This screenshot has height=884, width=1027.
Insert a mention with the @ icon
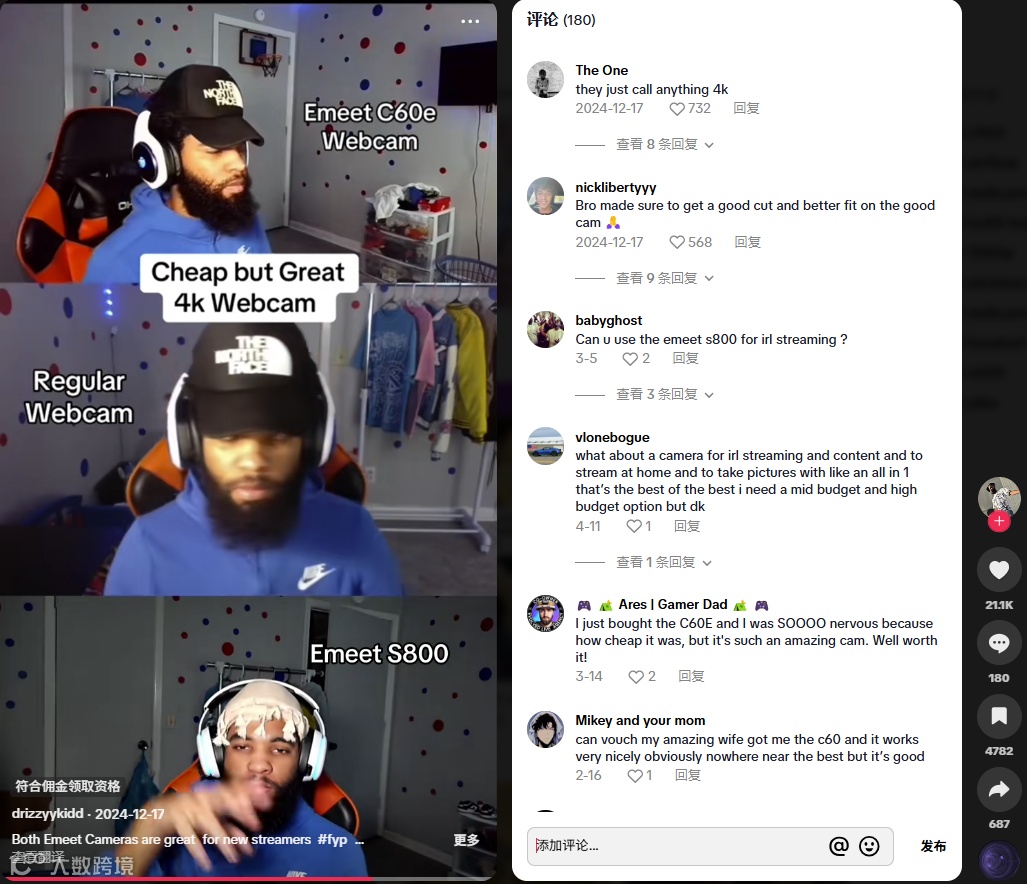(838, 846)
